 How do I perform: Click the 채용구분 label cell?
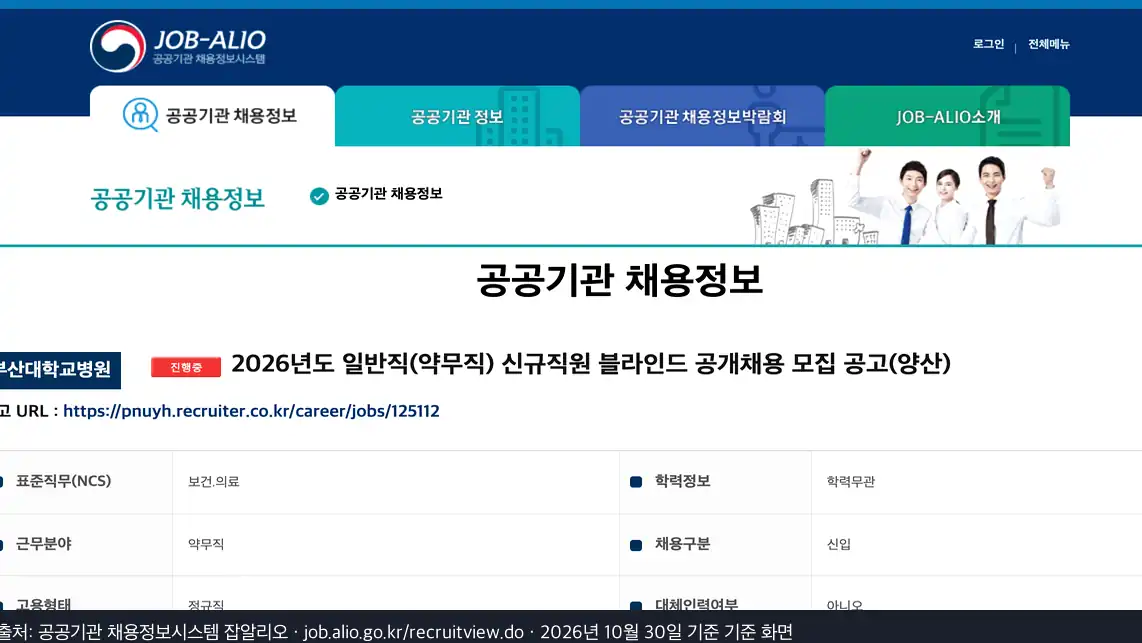point(715,545)
